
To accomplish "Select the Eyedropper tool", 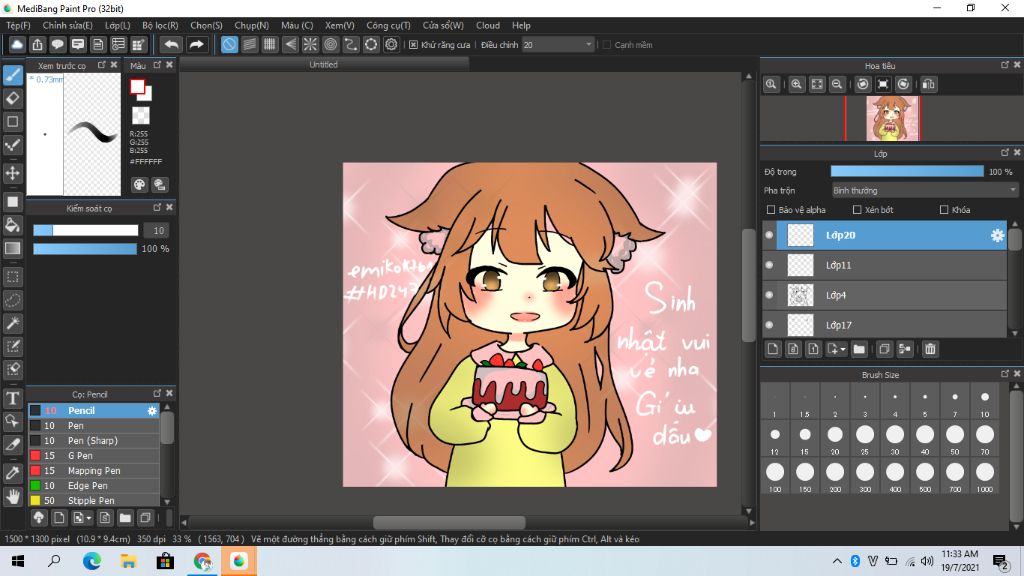I will pos(12,473).
